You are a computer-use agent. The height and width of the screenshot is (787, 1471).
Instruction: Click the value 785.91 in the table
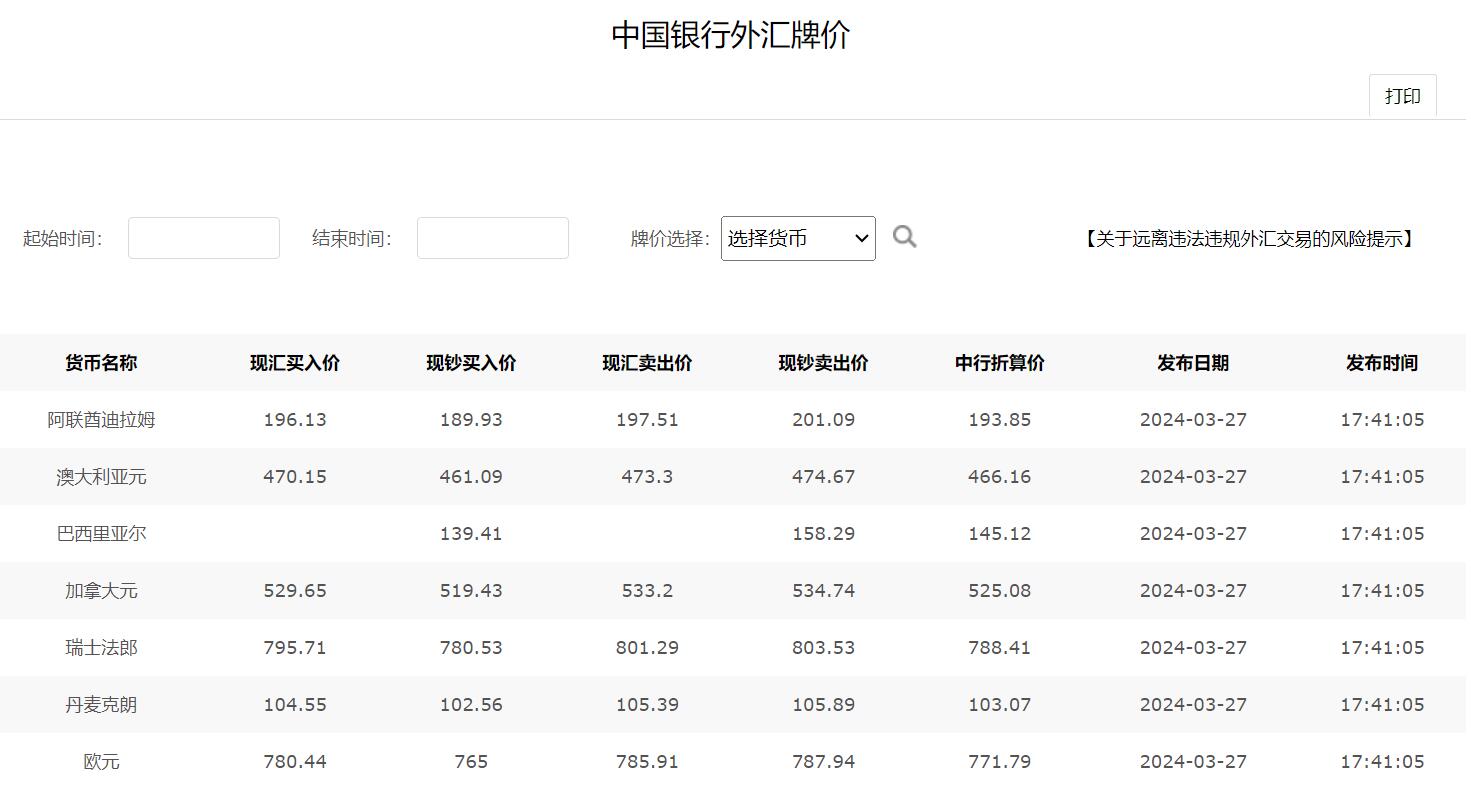point(647,762)
